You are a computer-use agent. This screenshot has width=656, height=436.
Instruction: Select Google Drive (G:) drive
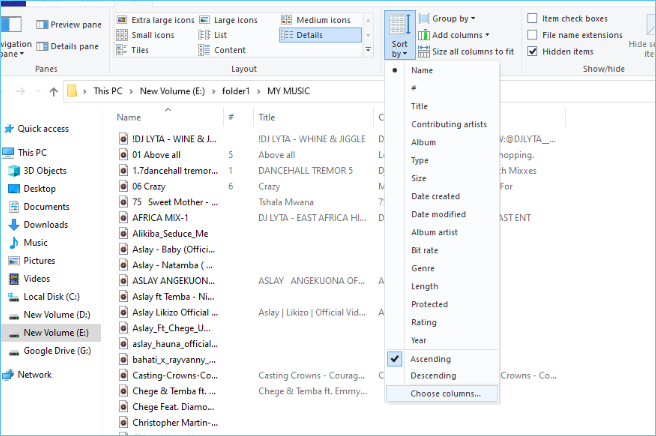(56, 350)
